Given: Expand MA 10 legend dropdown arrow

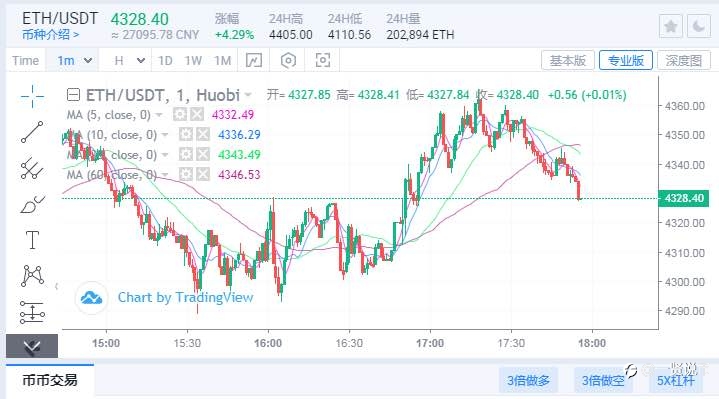Looking at the screenshot, I should coord(165,135).
